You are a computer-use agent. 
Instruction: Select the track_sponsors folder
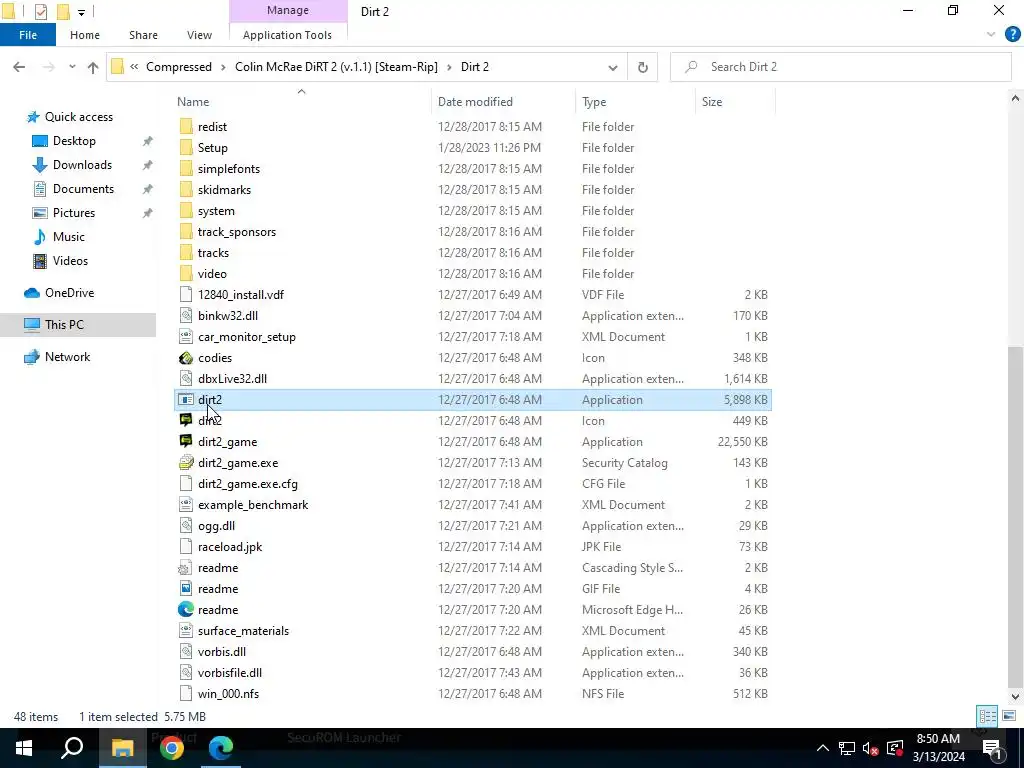coord(237,232)
